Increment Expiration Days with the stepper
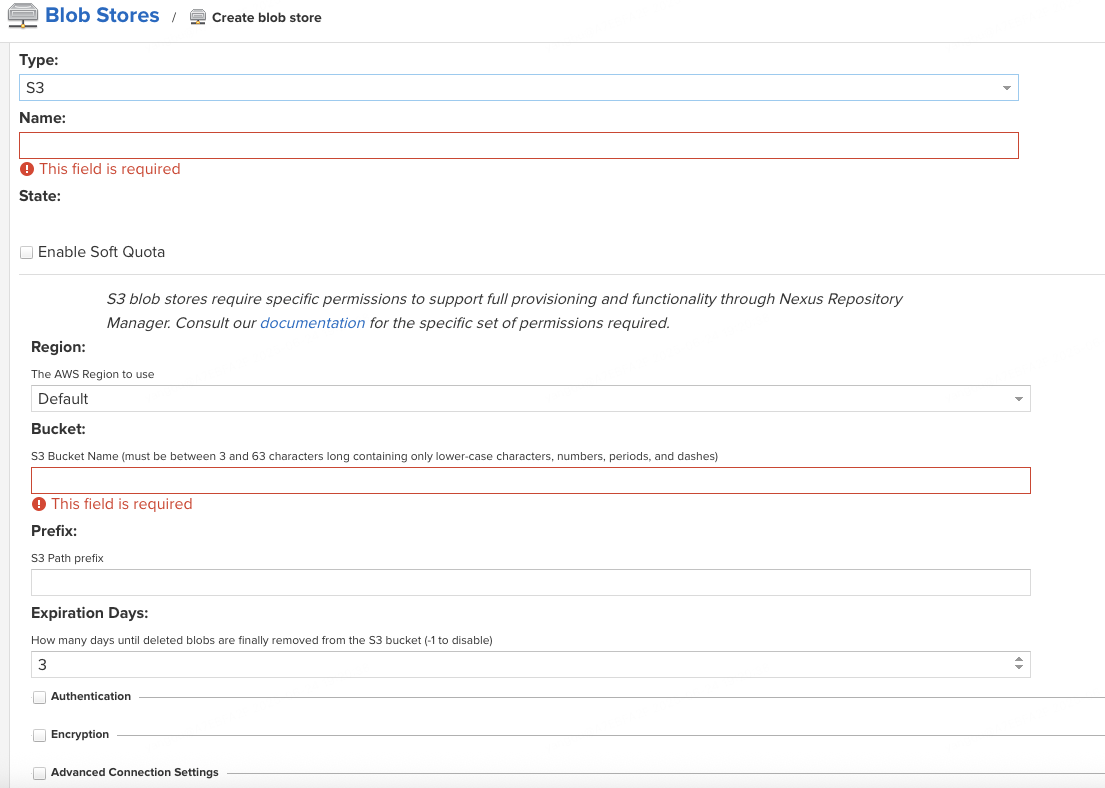Screen dimensions: 1105x788 [1018, 659]
